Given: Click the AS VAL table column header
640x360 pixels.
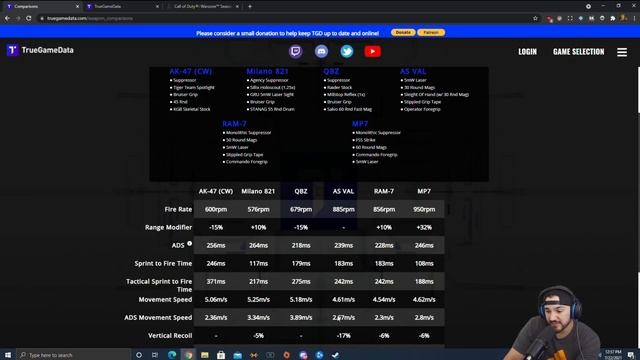Looking at the screenshot, I should point(343,191).
